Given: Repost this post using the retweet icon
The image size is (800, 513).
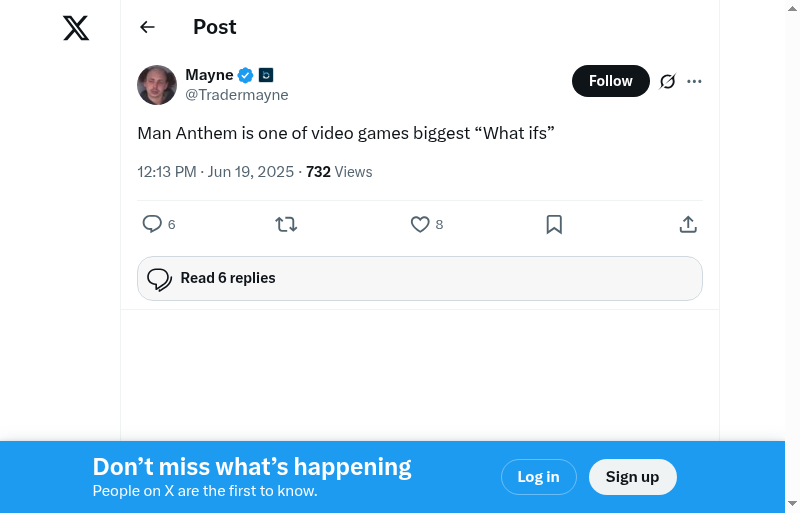Looking at the screenshot, I should tap(286, 224).
